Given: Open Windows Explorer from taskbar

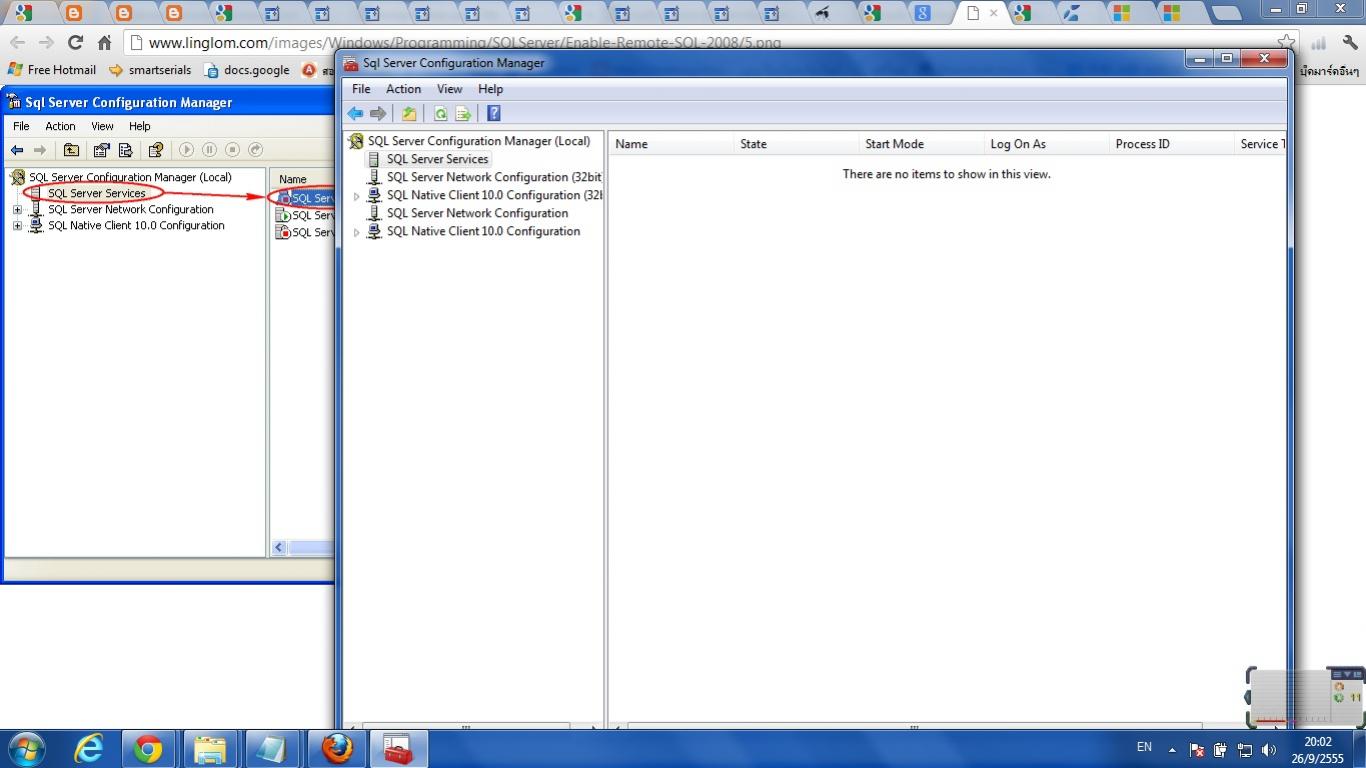Looking at the screenshot, I should [210, 748].
